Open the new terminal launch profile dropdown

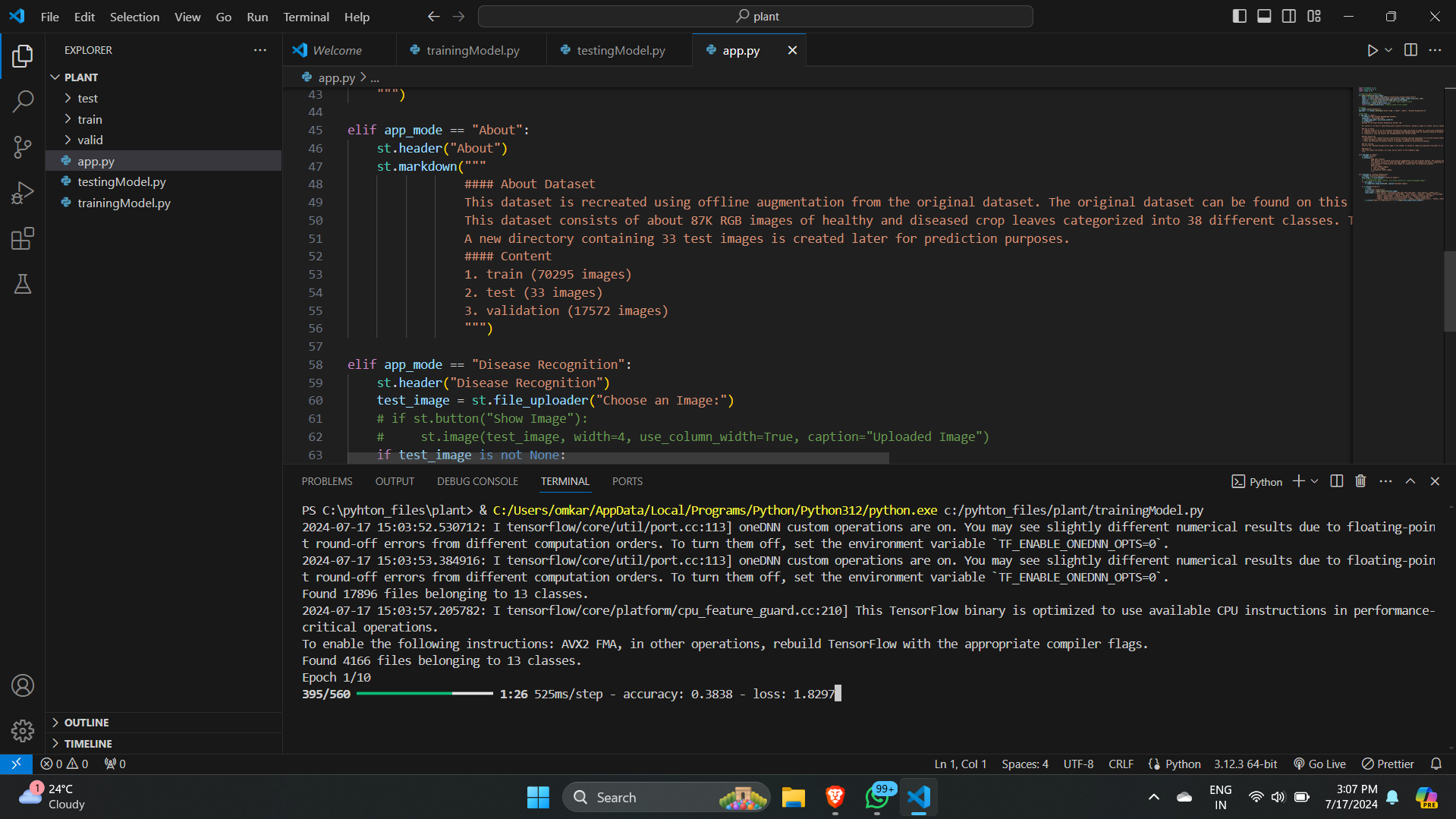point(1315,481)
